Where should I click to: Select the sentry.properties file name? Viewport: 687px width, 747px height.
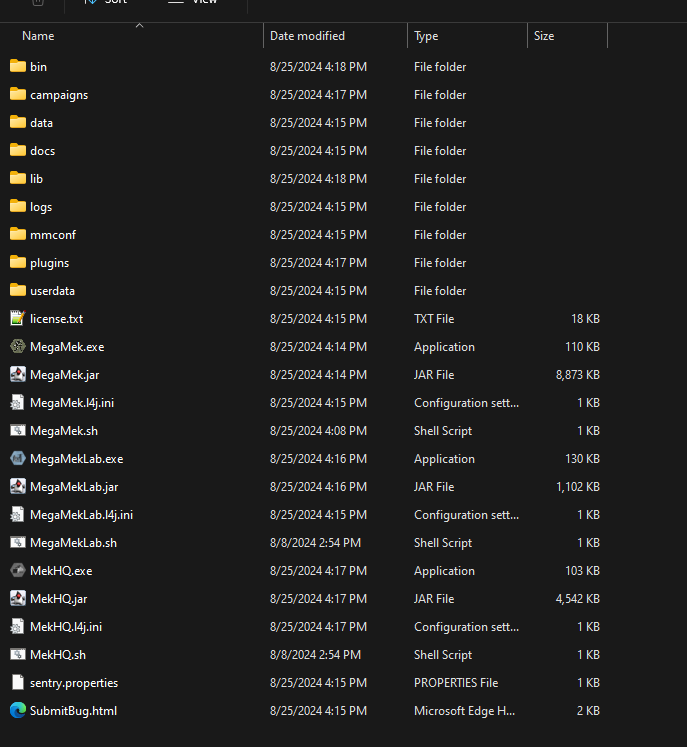[74, 683]
